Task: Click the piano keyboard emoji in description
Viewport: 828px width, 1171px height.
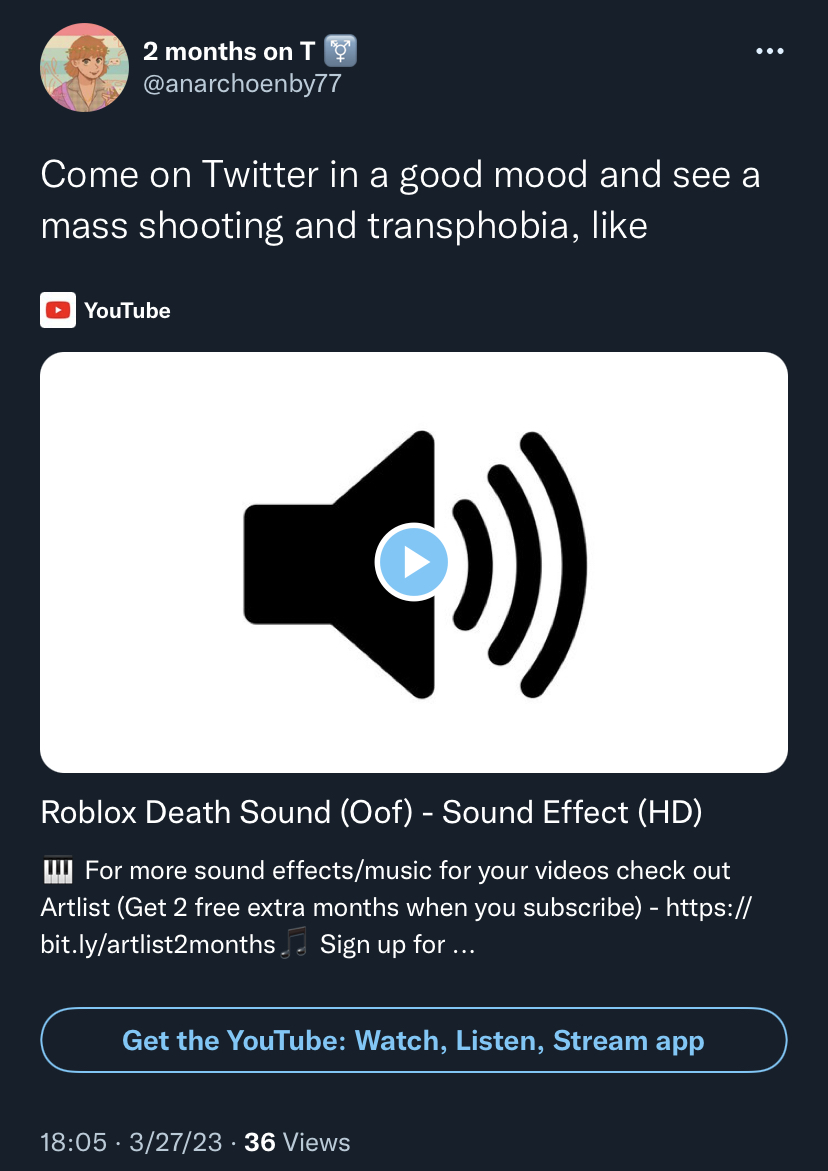Action: pos(57,869)
